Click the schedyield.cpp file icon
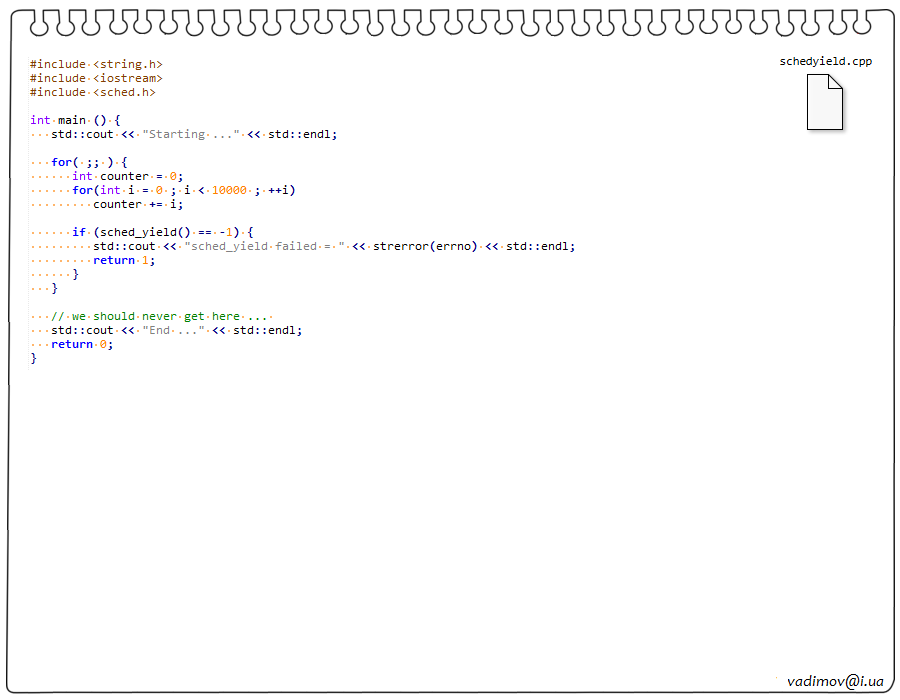Viewport: 900px width, 700px height. coord(825,102)
